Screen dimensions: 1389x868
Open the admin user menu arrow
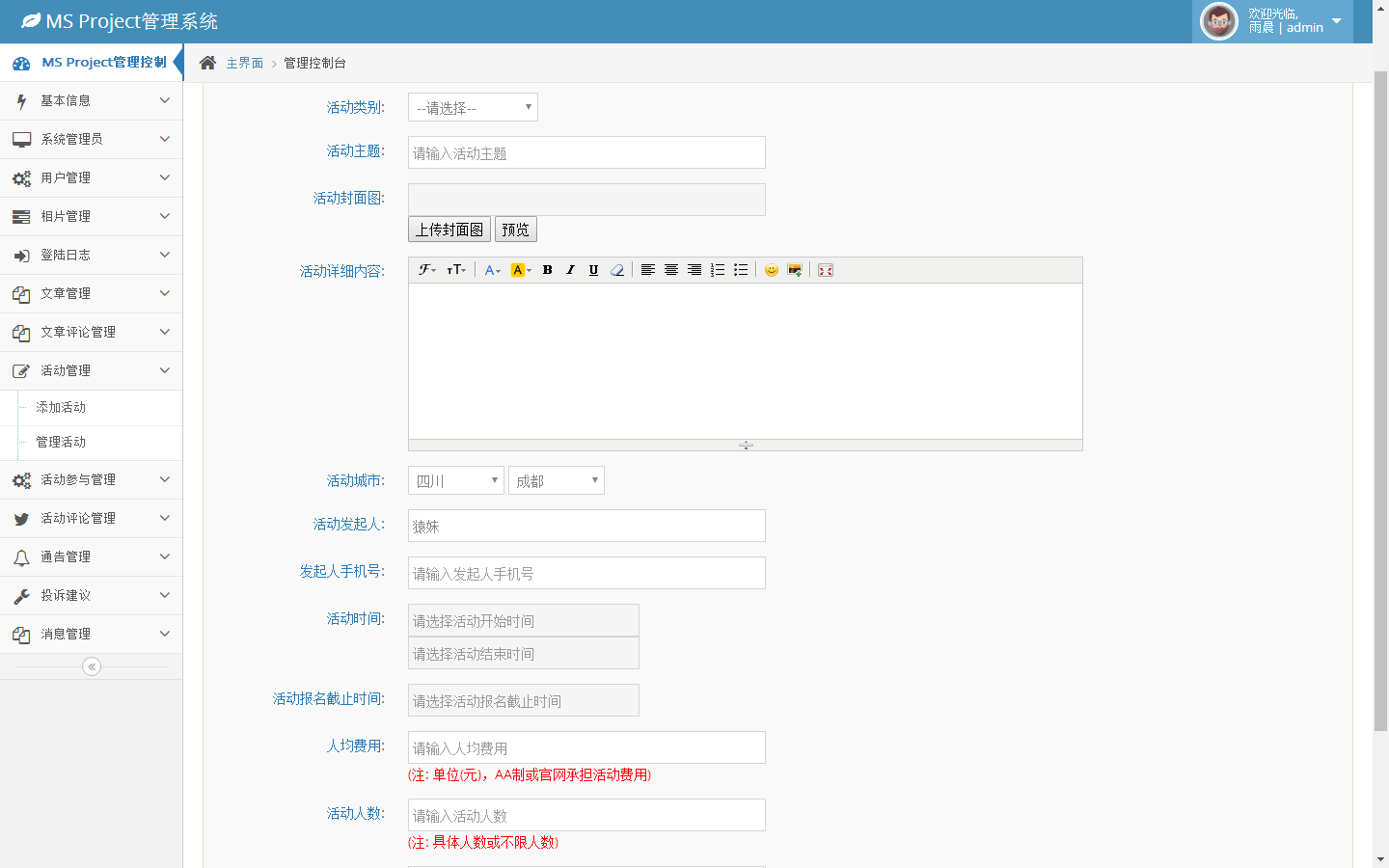click(1337, 21)
